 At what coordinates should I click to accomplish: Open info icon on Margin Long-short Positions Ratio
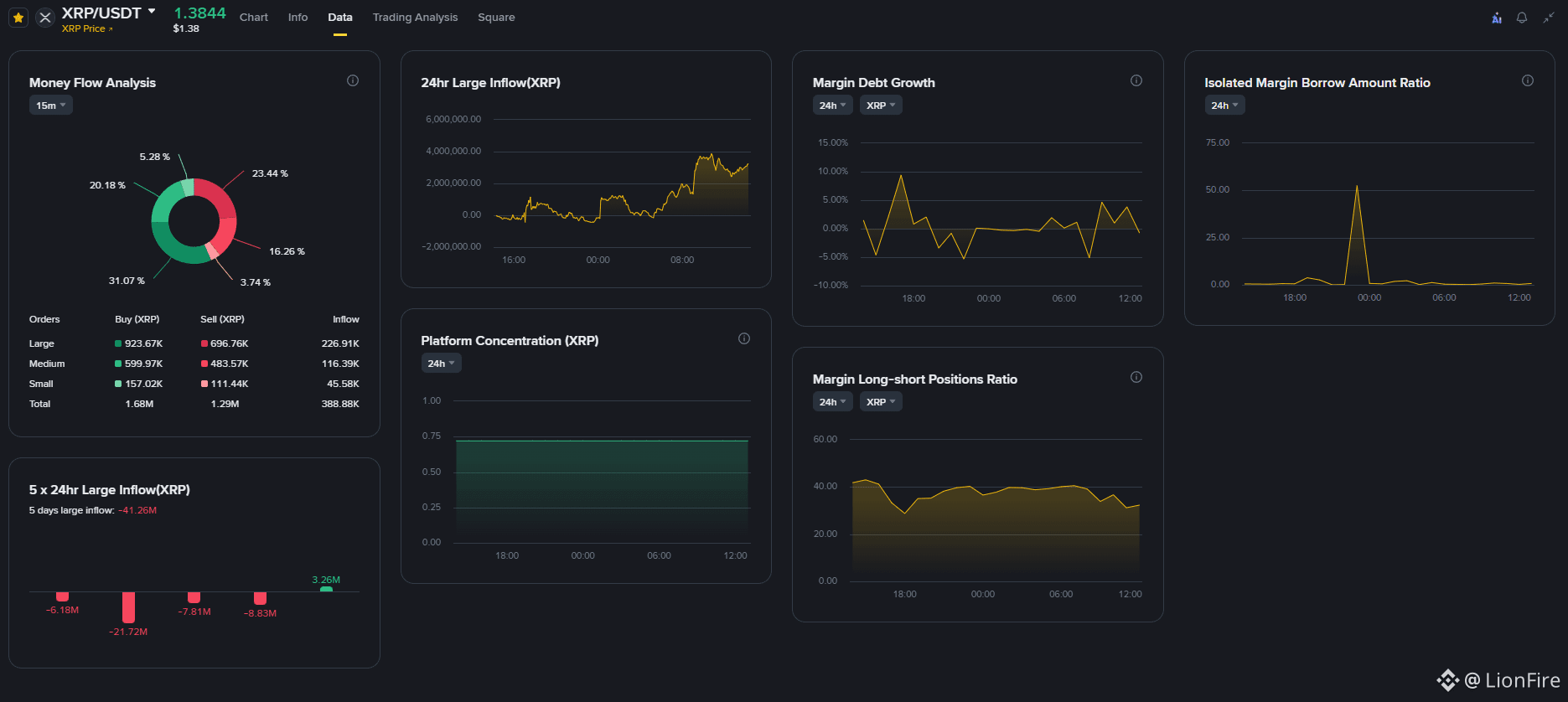tap(1136, 378)
